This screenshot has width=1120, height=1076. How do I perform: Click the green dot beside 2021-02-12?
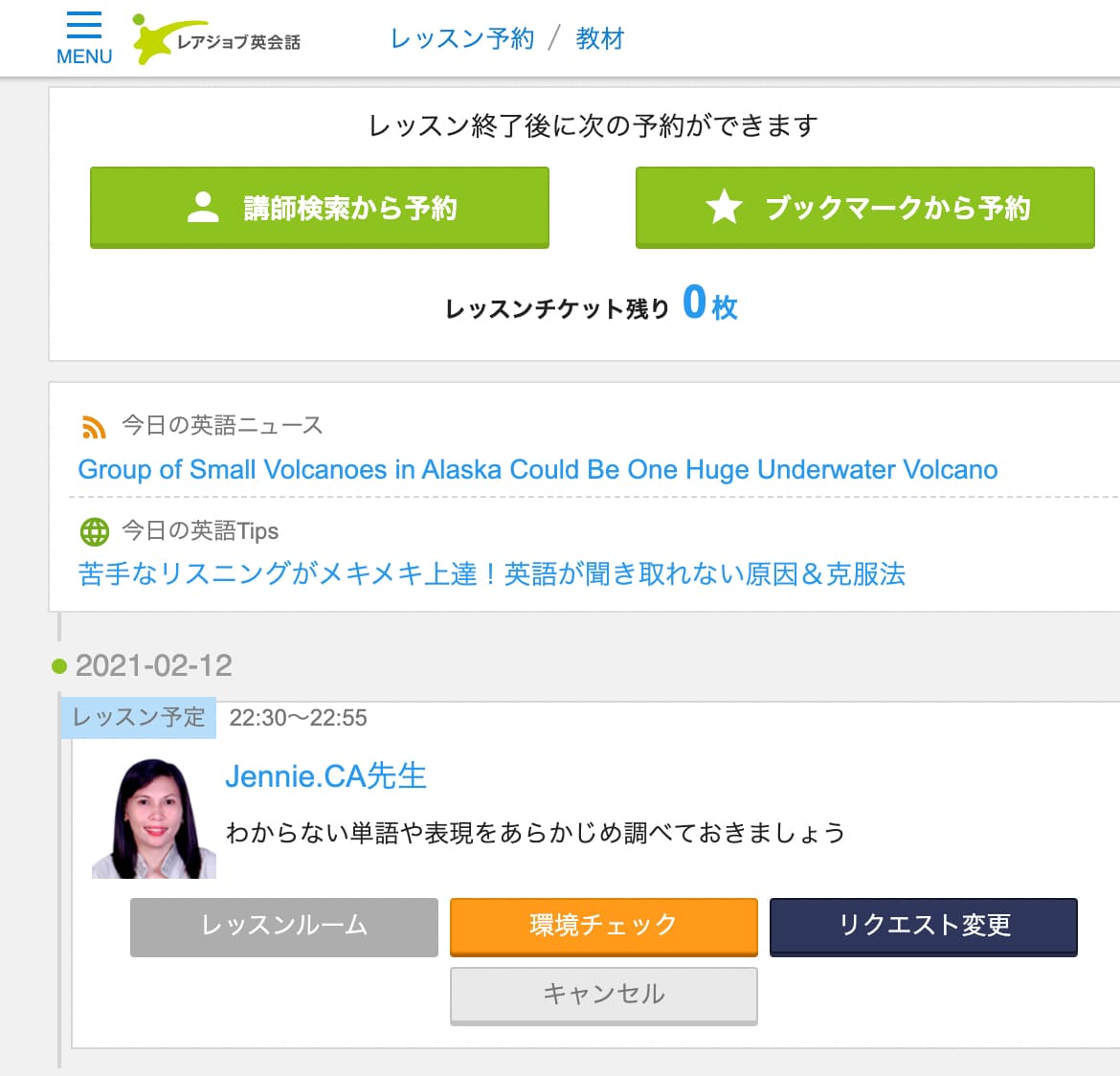click(x=60, y=665)
